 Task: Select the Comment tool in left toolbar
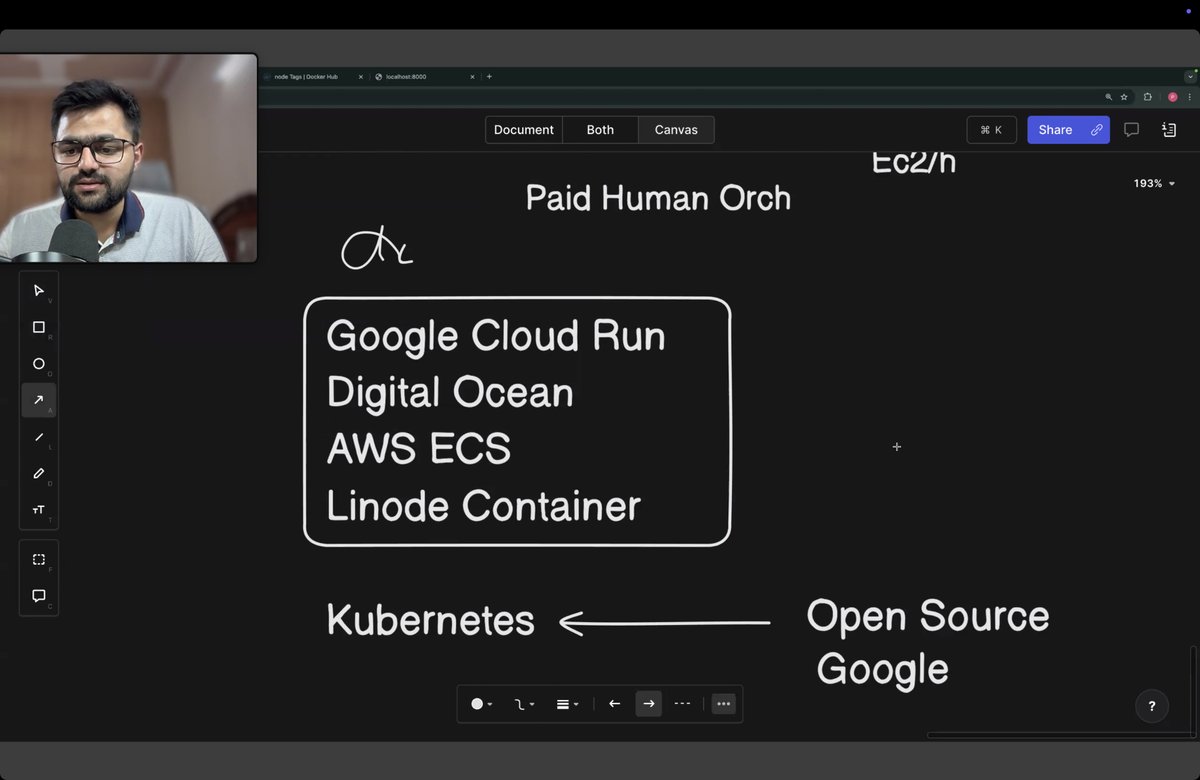click(39, 596)
